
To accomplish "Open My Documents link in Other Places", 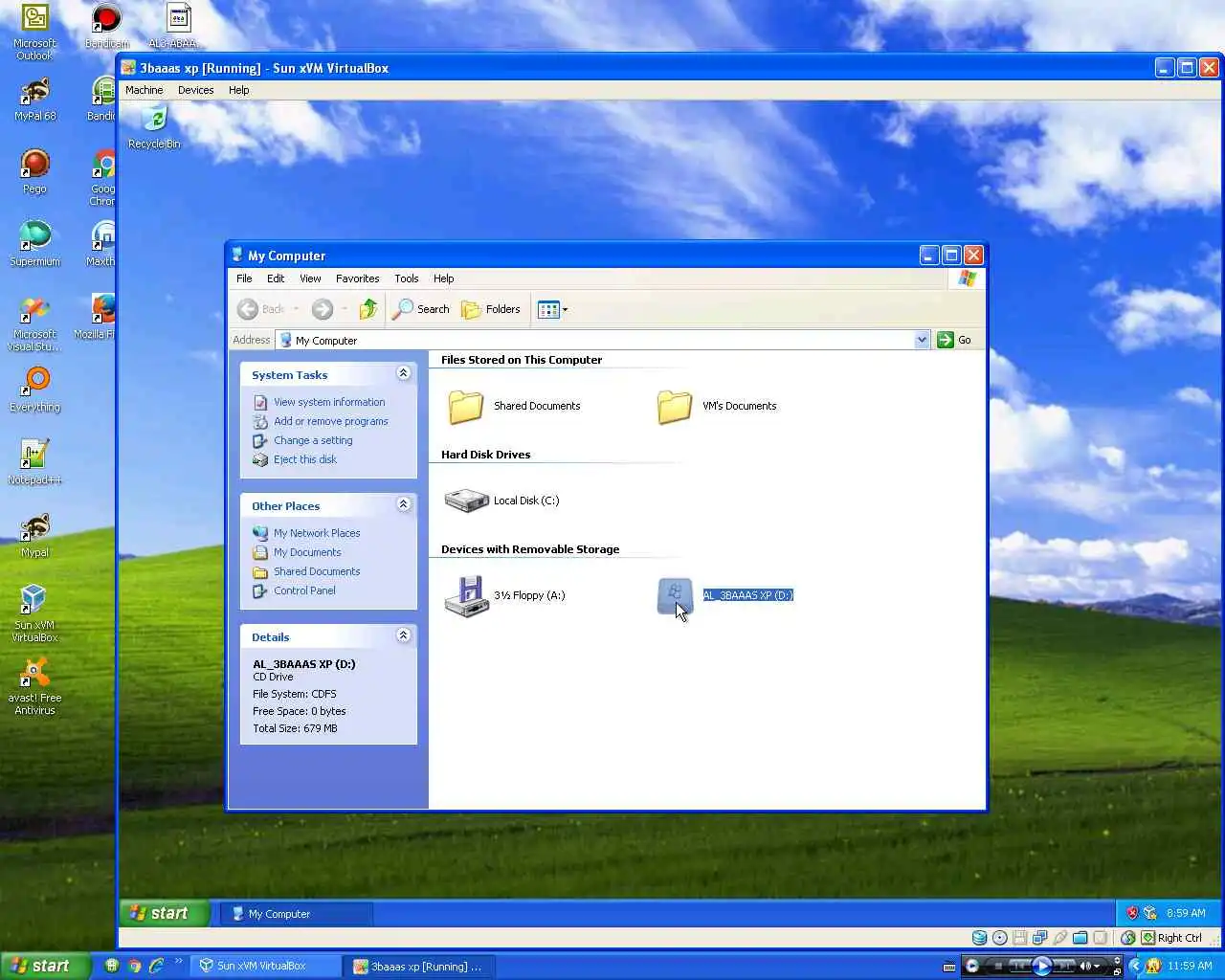I will pos(307,552).
